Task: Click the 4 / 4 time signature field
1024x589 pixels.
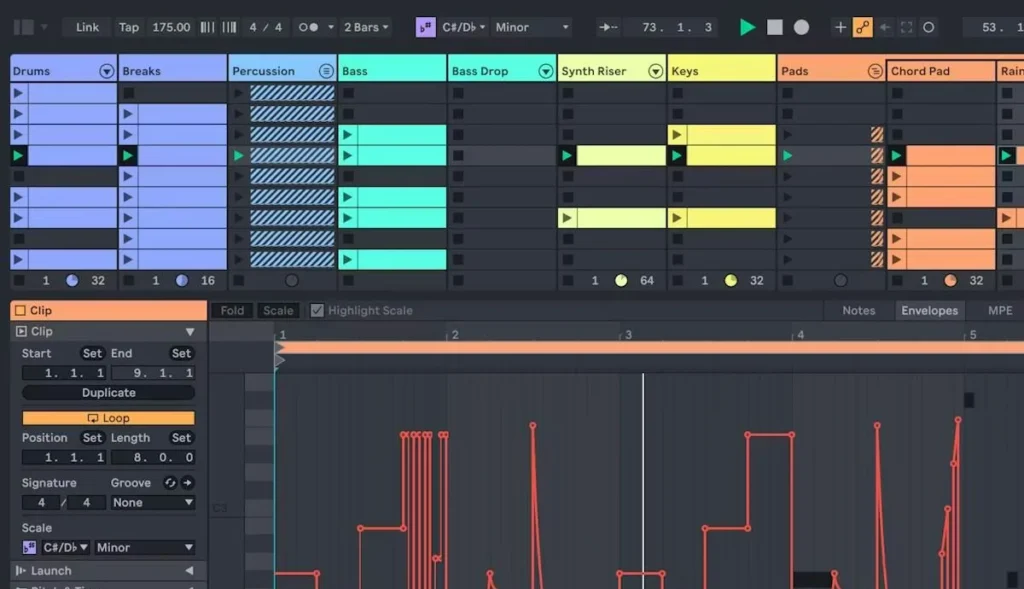Action: click(x=265, y=27)
